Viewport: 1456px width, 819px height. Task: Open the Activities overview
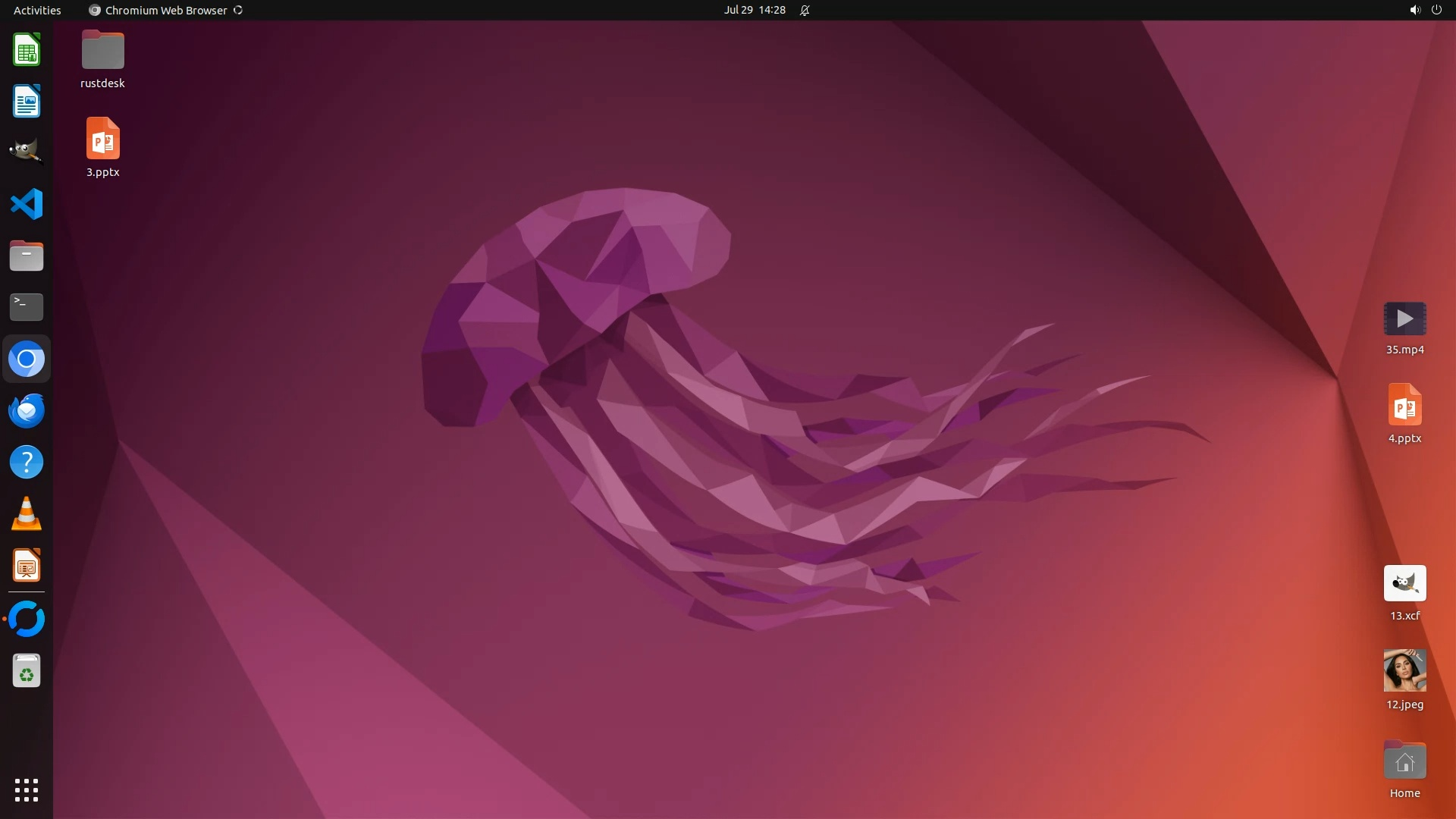pyautogui.click(x=37, y=10)
